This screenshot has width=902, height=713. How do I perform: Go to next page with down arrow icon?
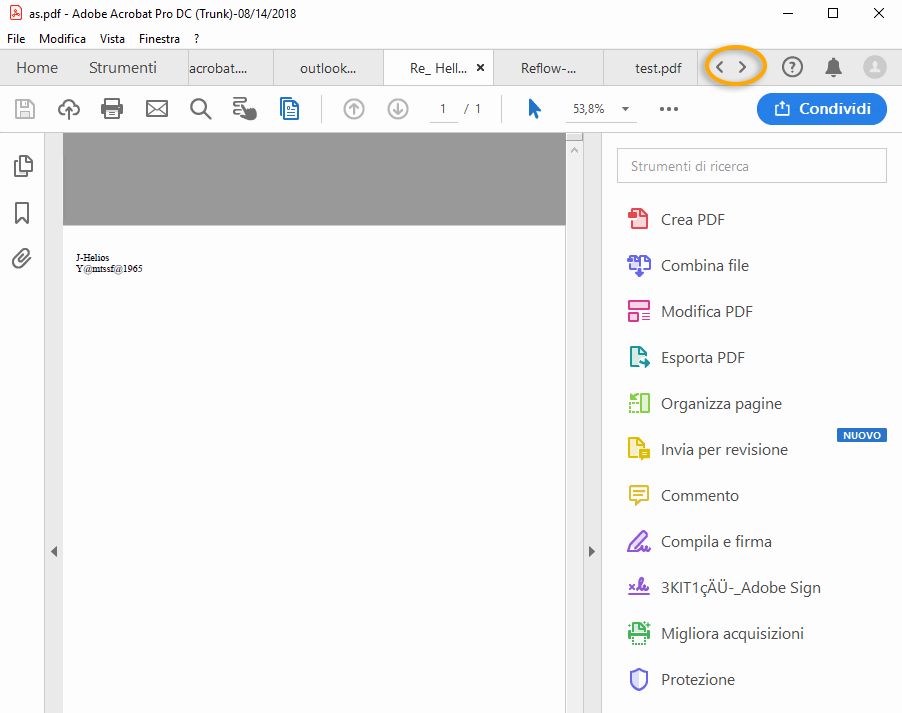point(397,109)
